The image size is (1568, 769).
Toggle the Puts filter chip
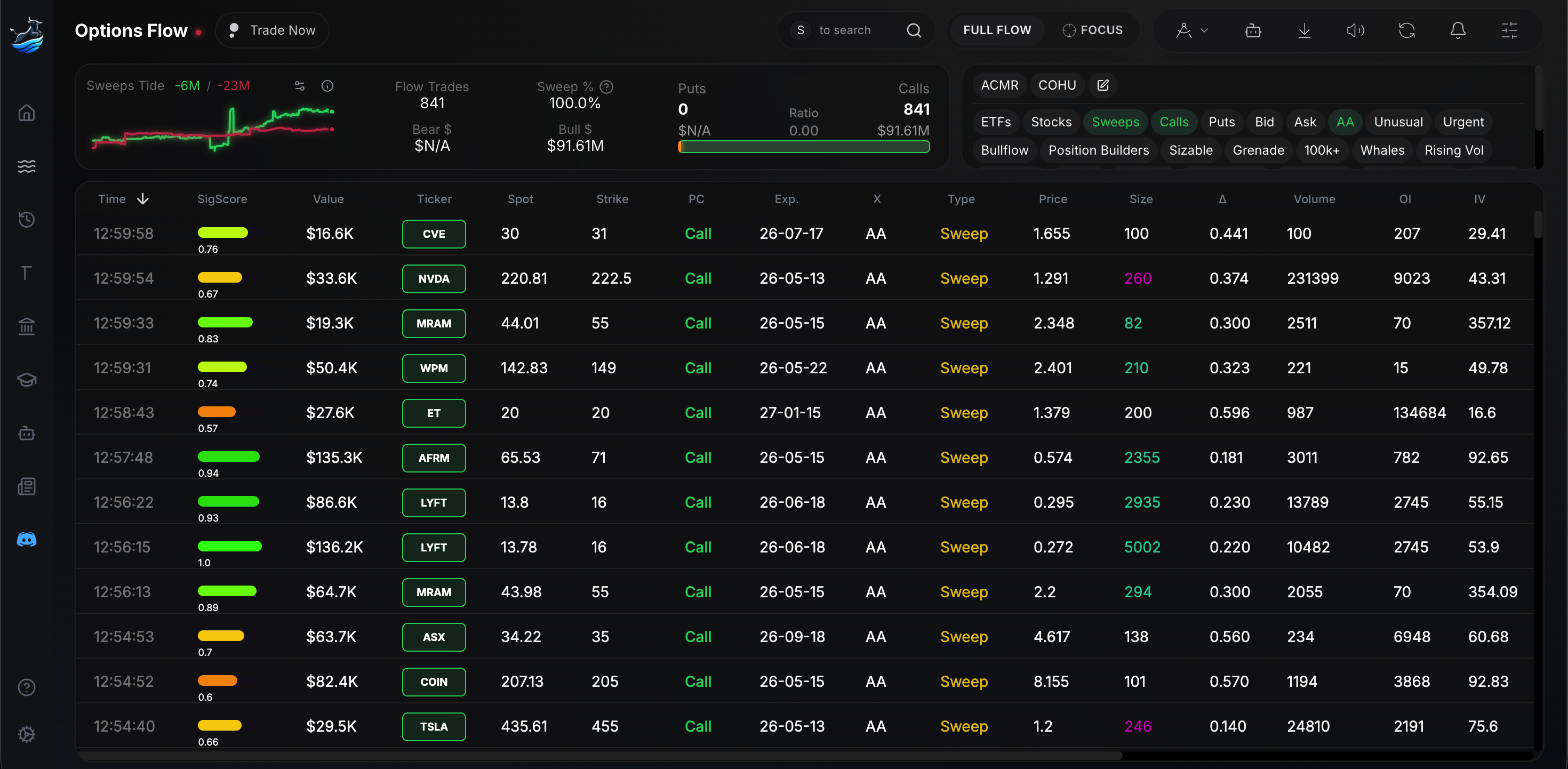pyautogui.click(x=1222, y=122)
